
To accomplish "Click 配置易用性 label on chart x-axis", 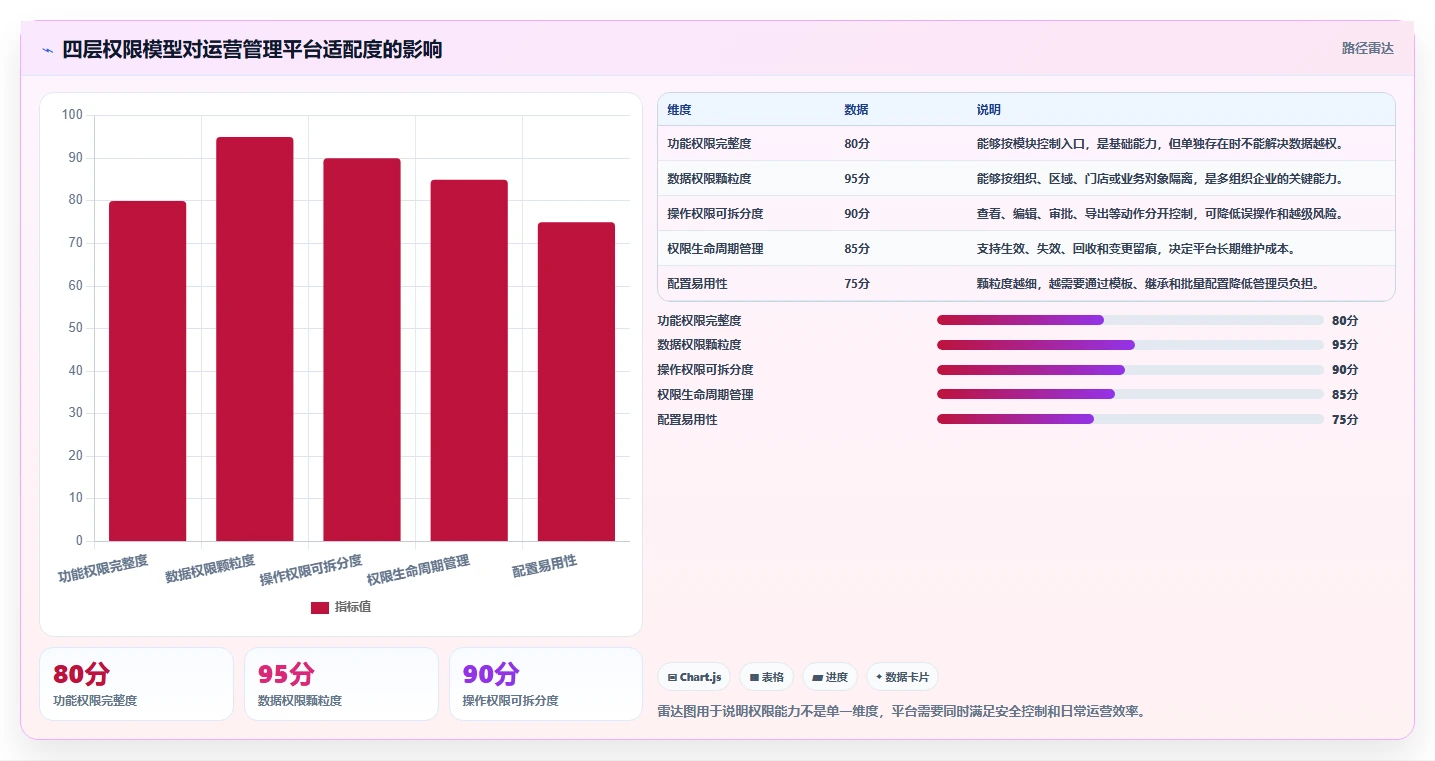I will point(545,567).
